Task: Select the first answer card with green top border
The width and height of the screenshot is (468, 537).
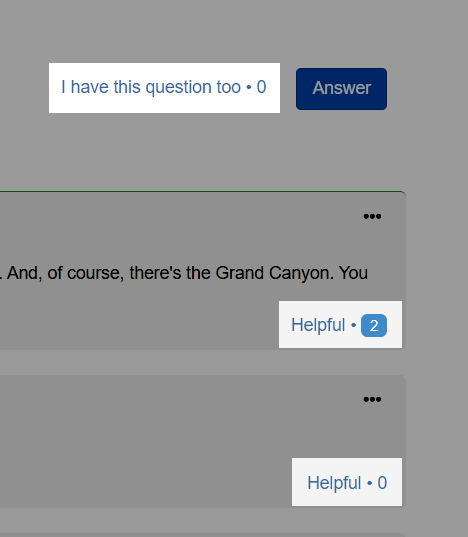Action: click(x=203, y=271)
